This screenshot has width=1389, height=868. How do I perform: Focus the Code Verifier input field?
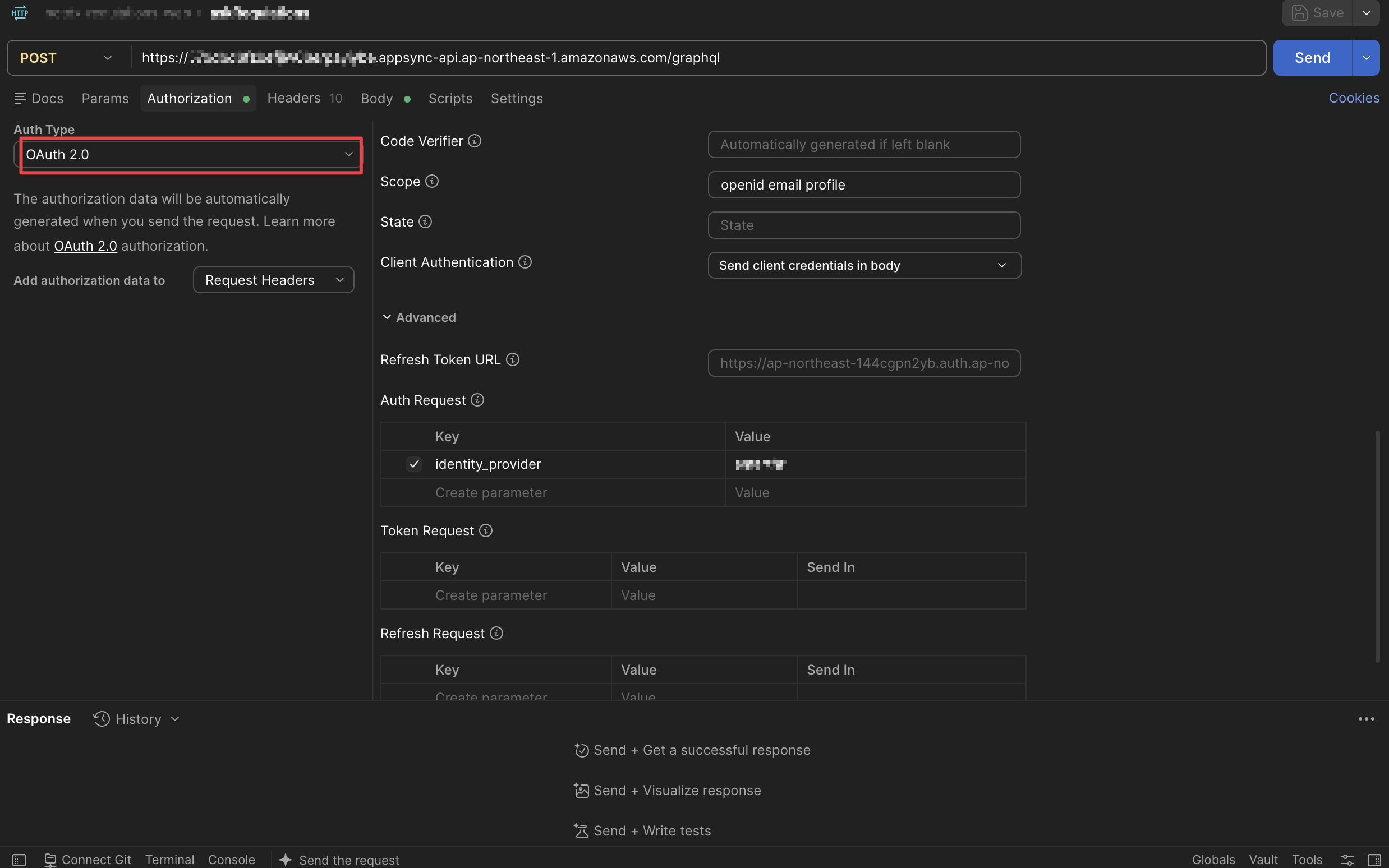pos(864,144)
